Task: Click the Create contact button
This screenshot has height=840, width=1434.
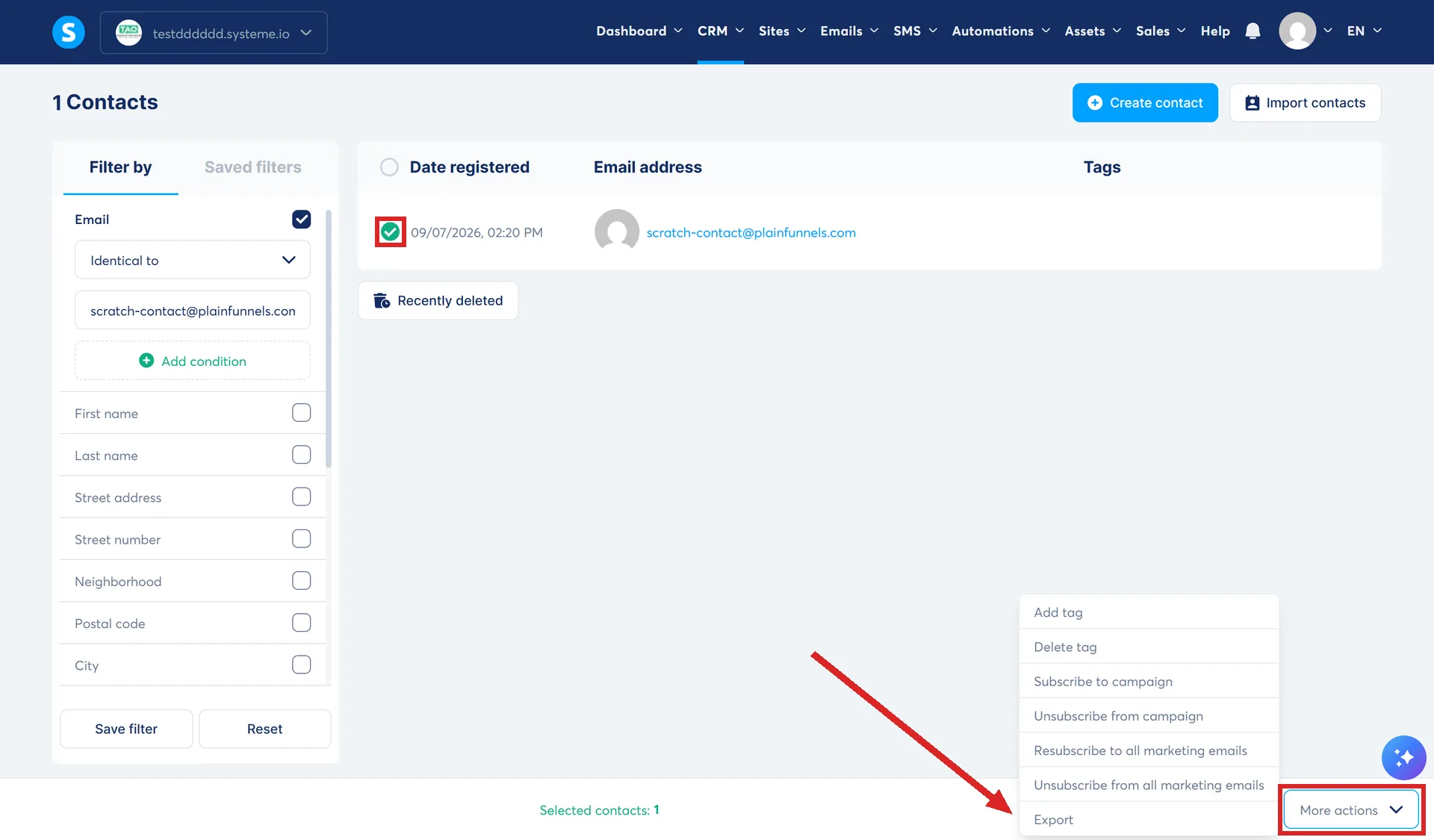Action: (1145, 102)
